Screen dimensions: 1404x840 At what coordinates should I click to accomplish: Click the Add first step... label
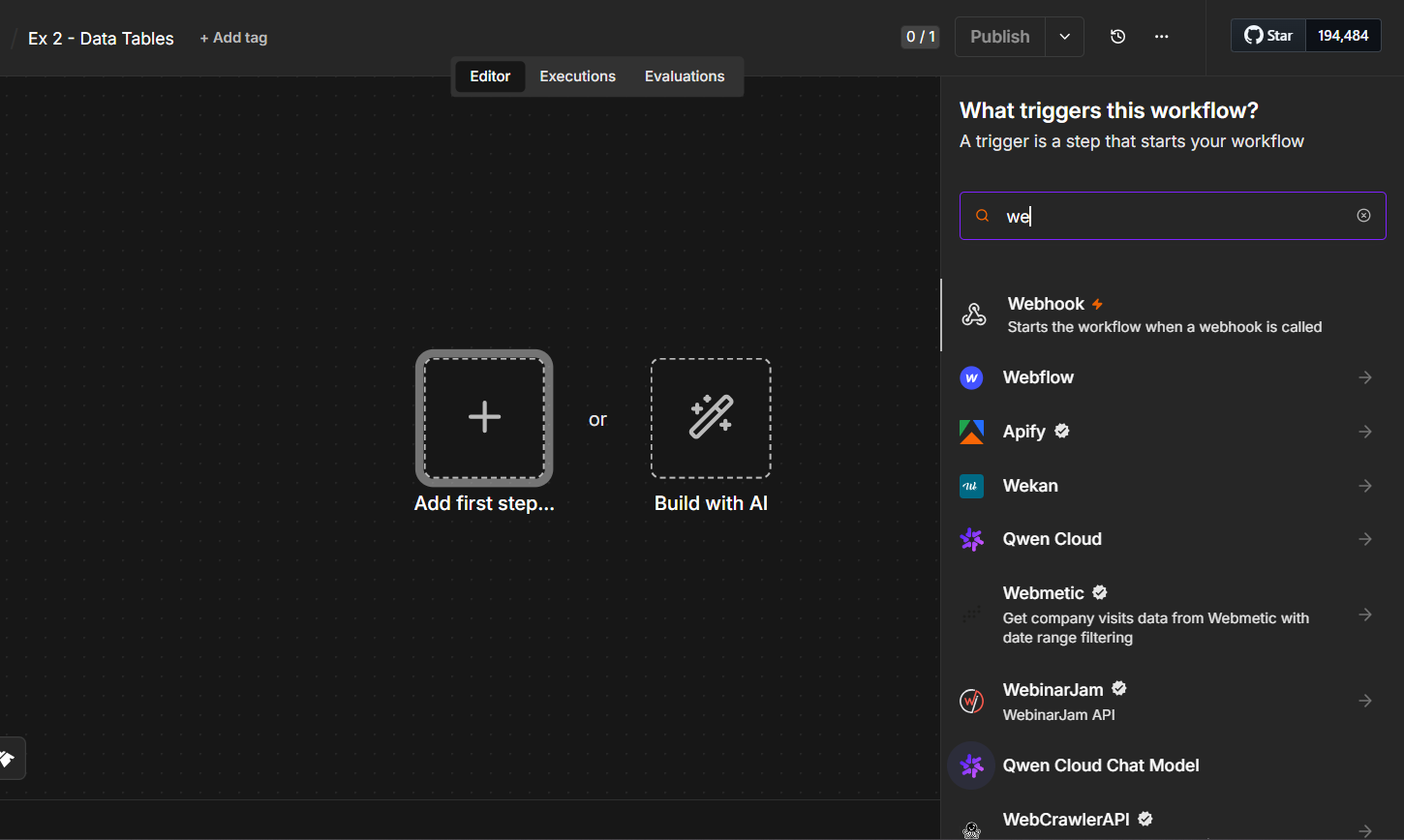(x=484, y=503)
